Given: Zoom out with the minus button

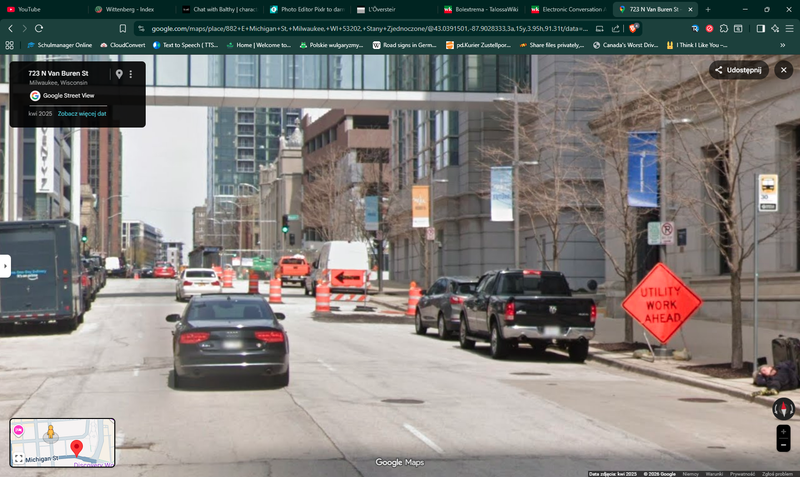Looking at the screenshot, I should (x=783, y=445).
